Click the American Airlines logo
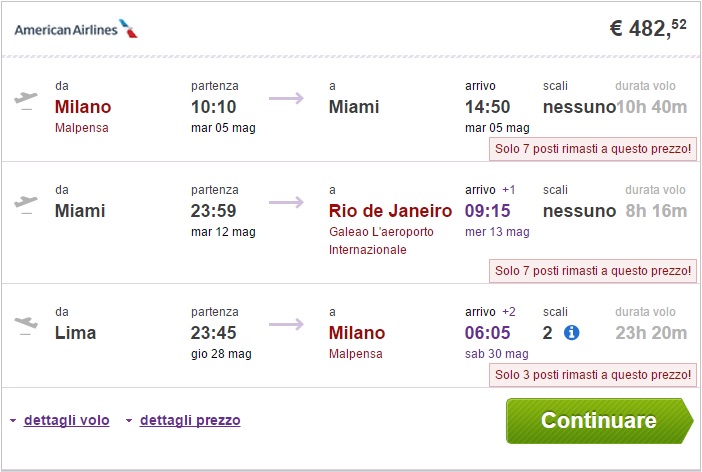 click(76, 29)
